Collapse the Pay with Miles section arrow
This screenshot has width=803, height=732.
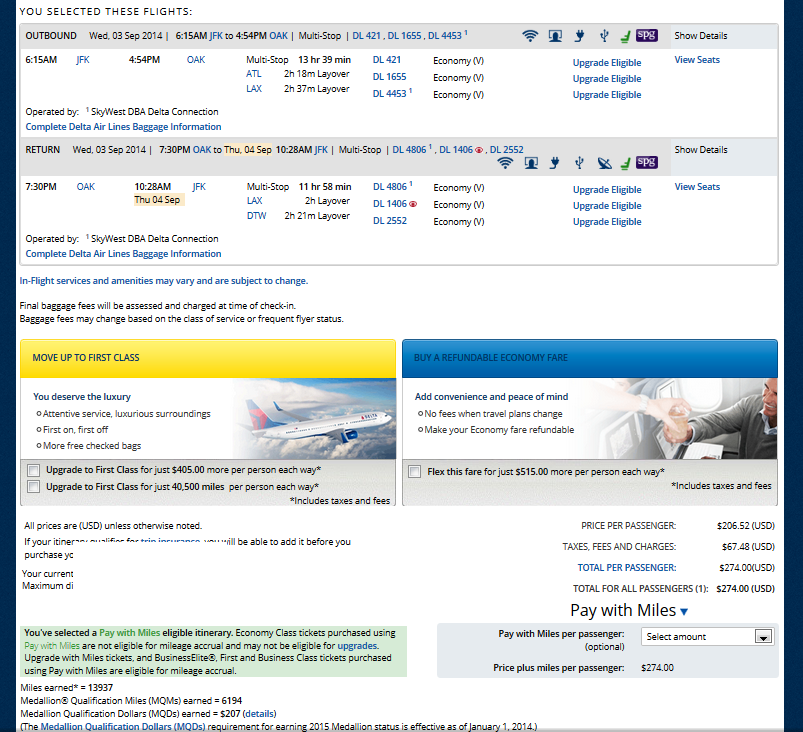[x=684, y=611]
